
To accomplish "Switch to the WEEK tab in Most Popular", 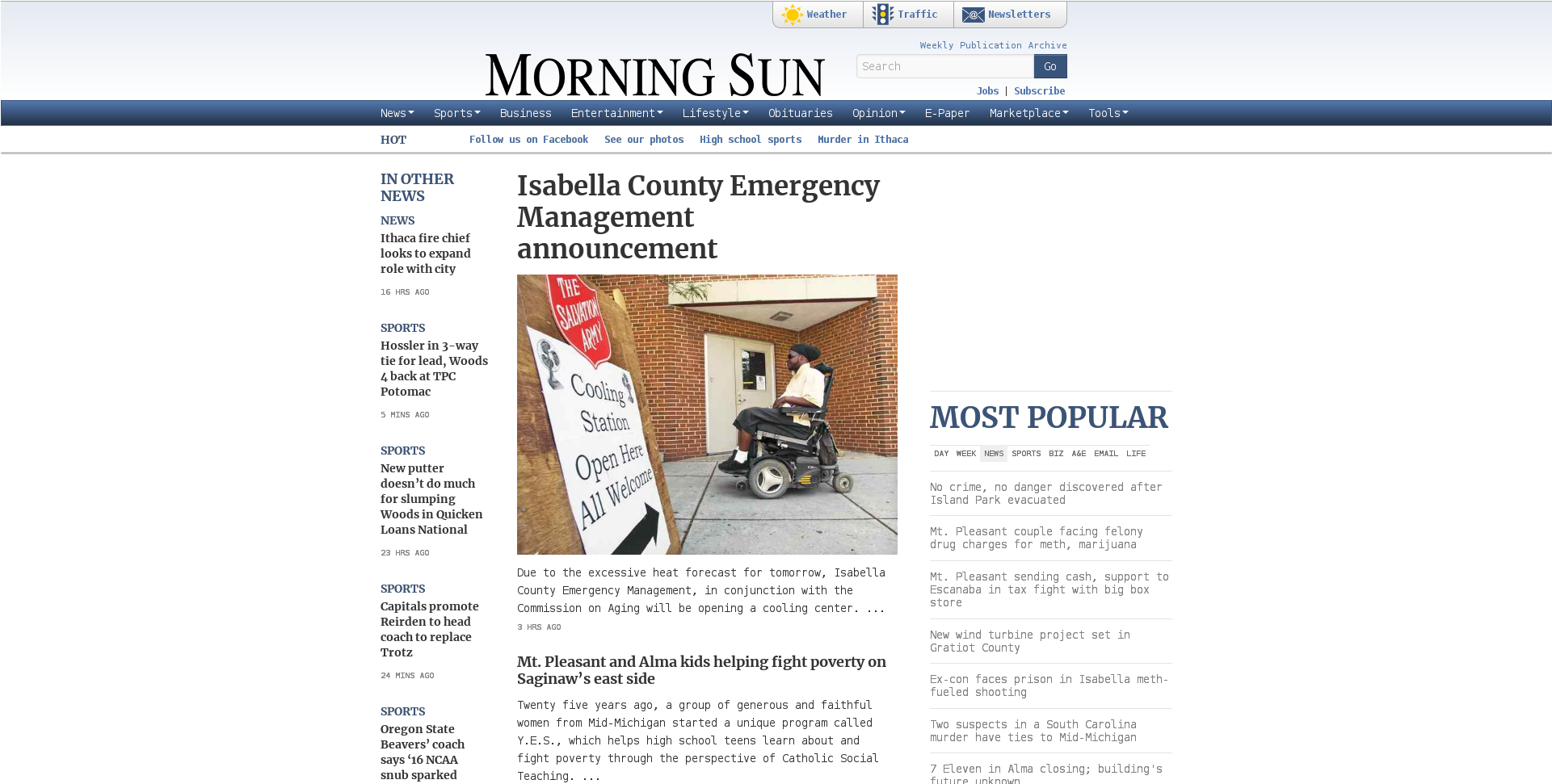I will pos(966,454).
